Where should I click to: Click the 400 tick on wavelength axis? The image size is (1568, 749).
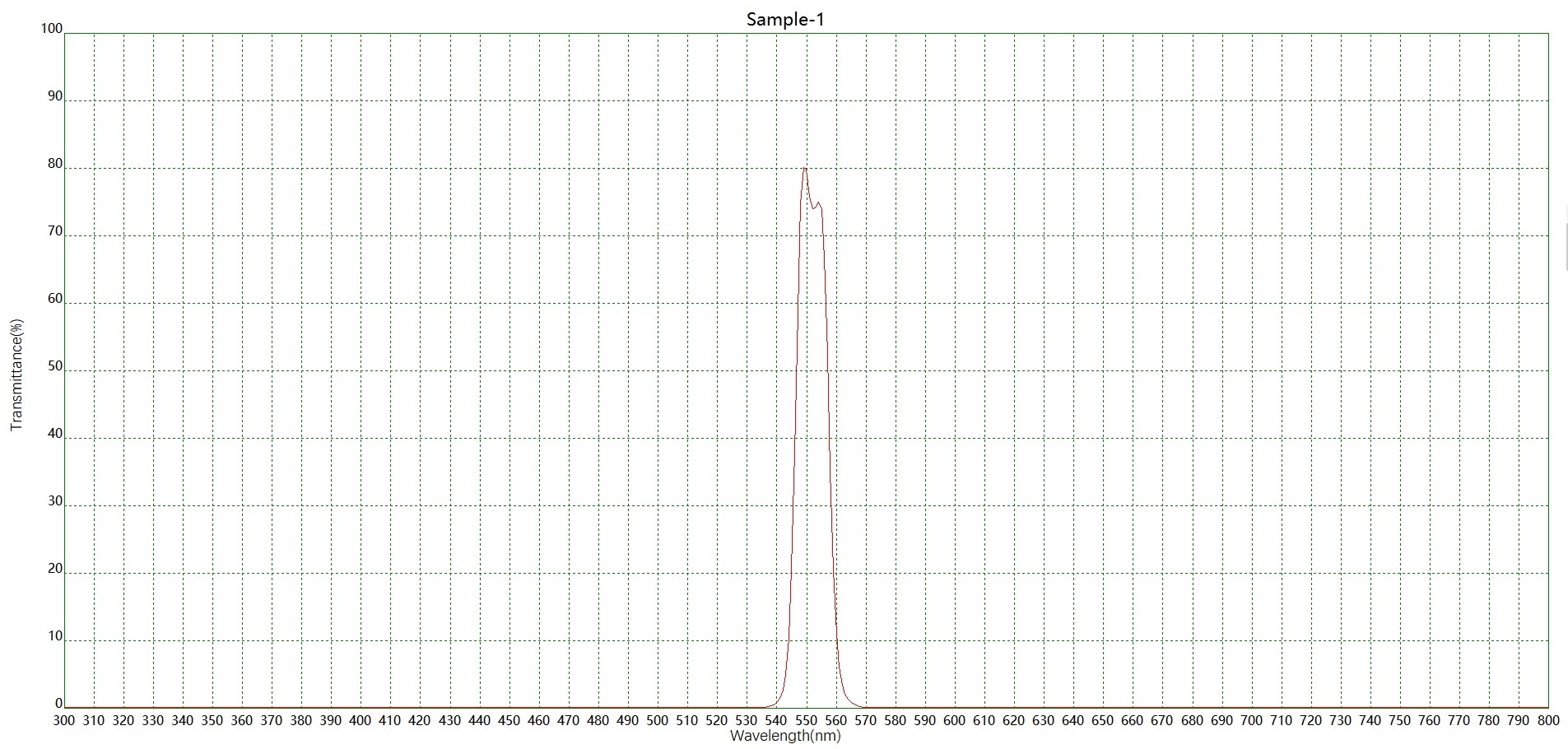click(x=361, y=720)
